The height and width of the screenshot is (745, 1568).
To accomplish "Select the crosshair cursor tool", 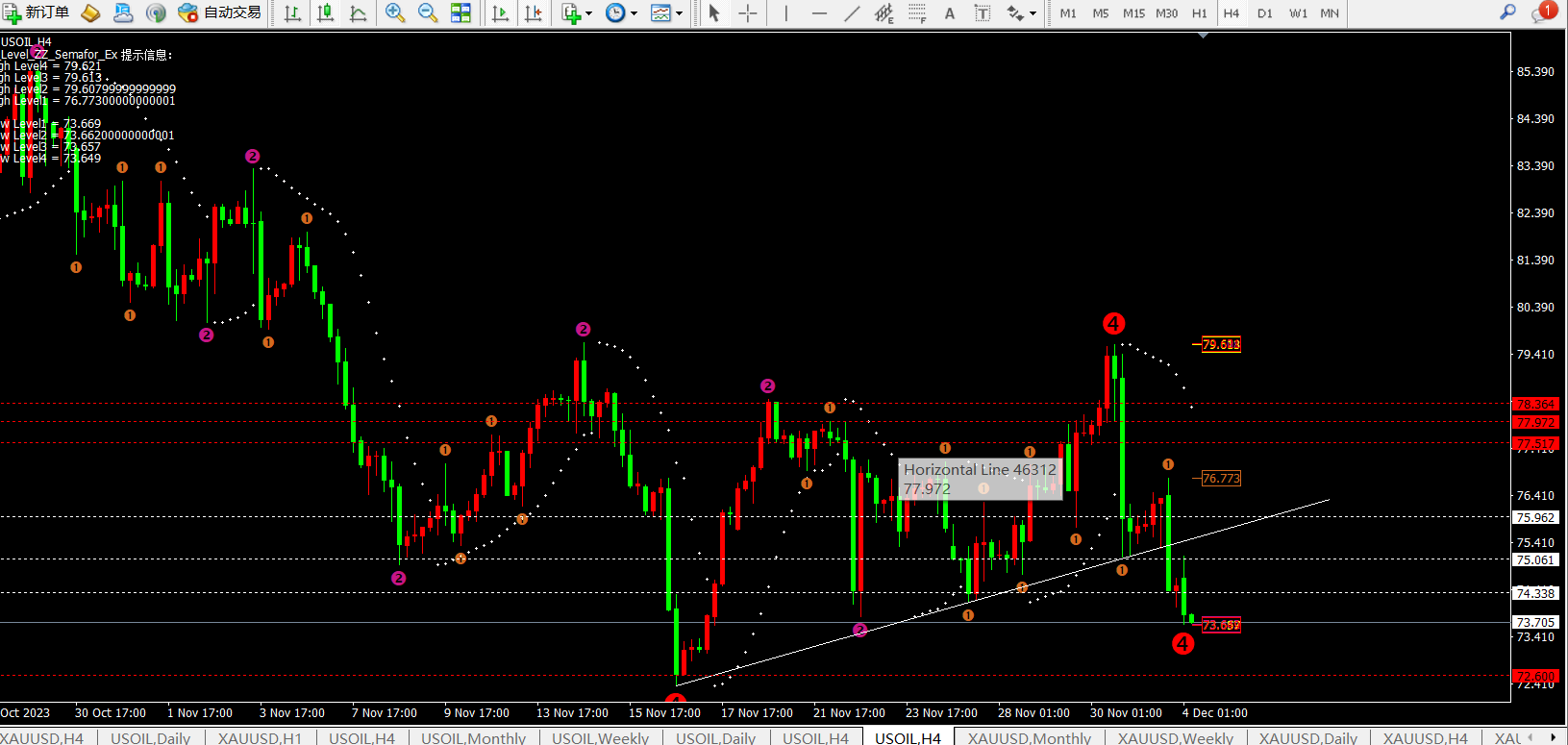I will (x=748, y=12).
